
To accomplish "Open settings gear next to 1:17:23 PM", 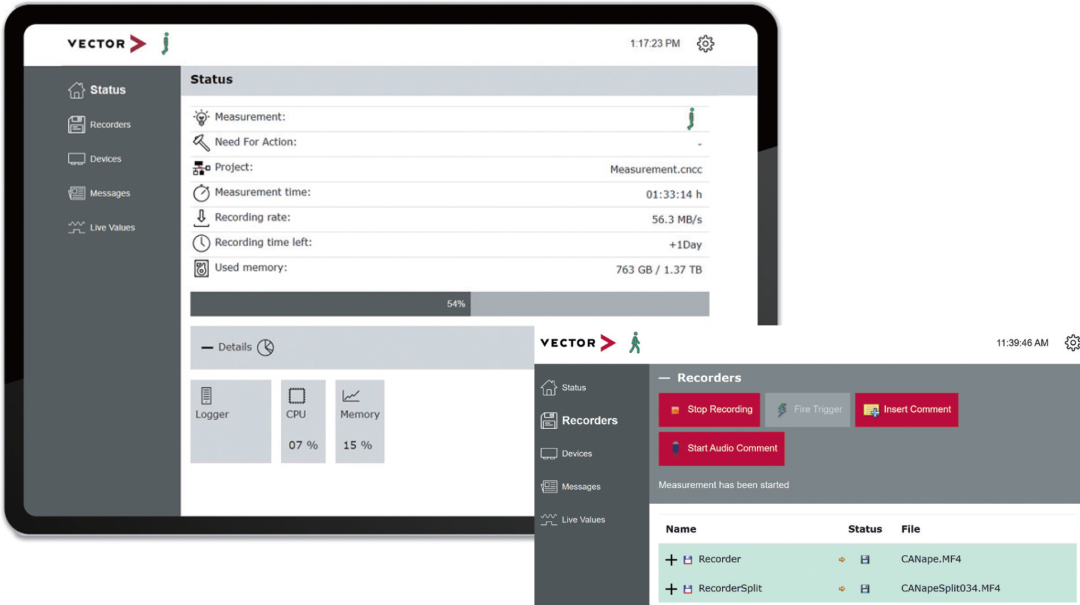I will (705, 44).
